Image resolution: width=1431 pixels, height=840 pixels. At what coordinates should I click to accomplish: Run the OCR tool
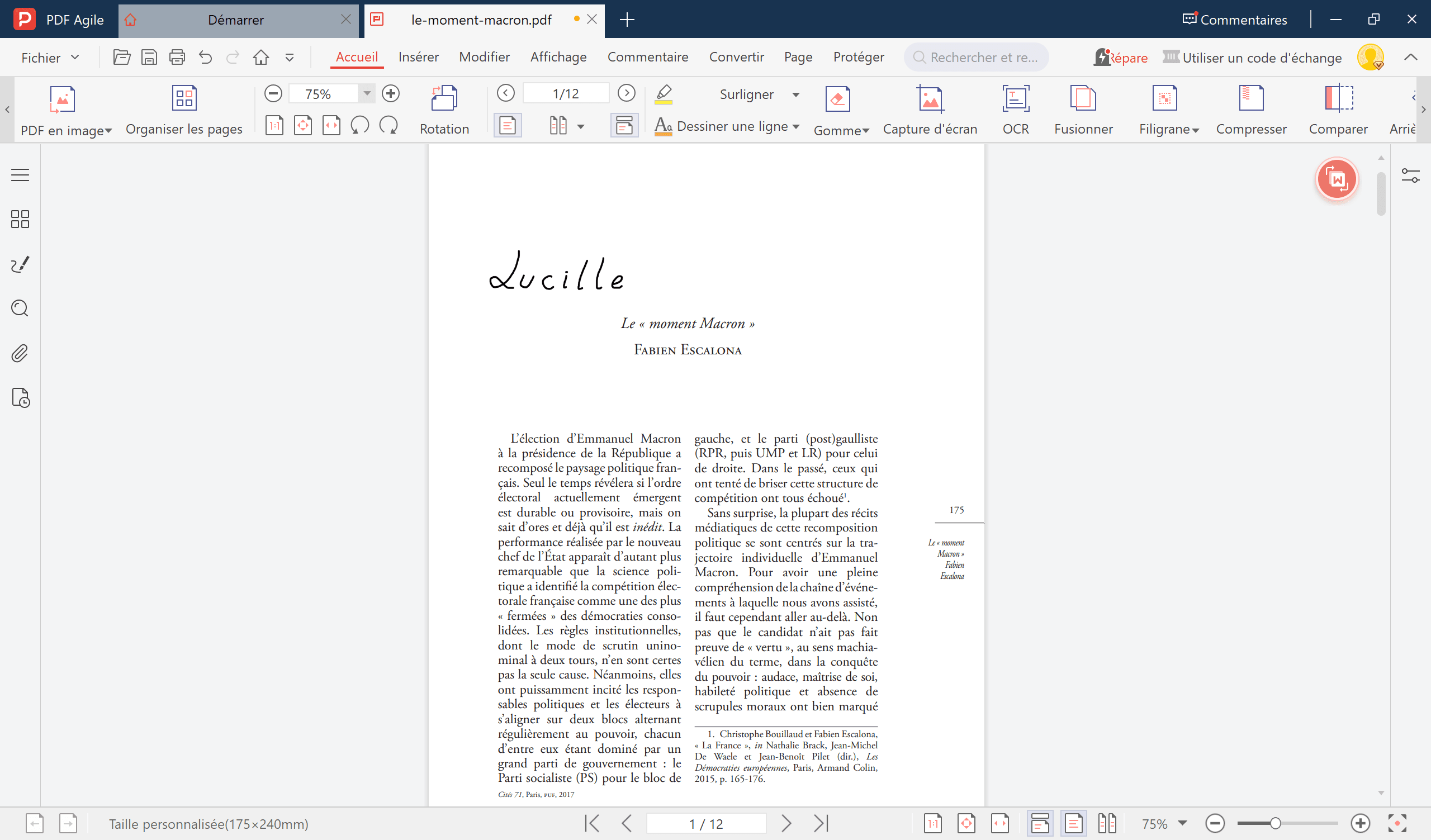pyautogui.click(x=1015, y=111)
